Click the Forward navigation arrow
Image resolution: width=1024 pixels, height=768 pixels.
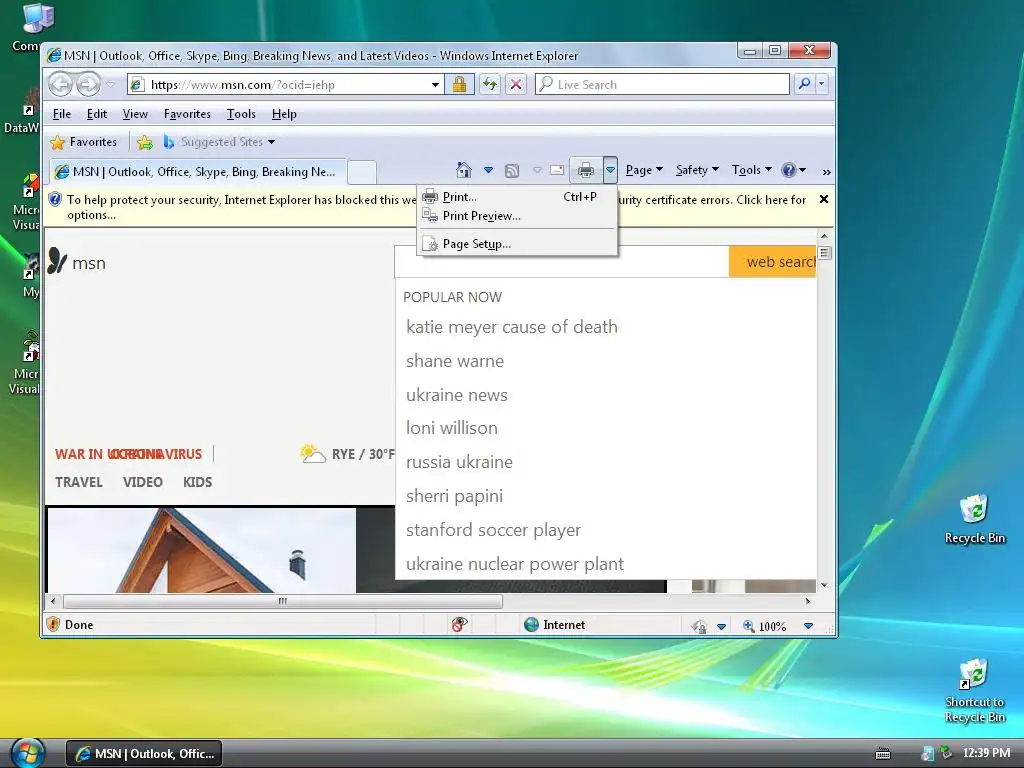click(88, 84)
